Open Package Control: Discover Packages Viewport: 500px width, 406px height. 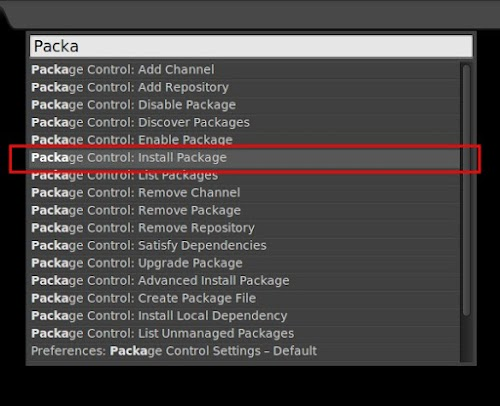pyautogui.click(x=244, y=123)
